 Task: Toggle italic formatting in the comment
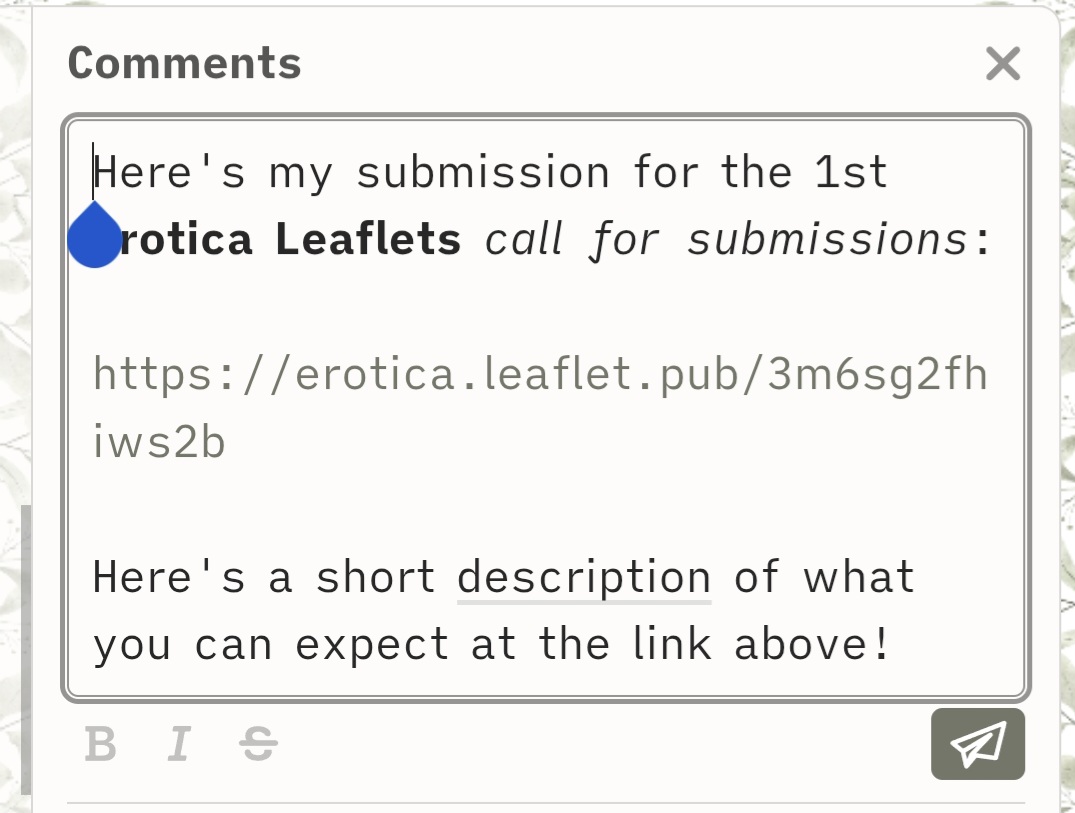click(x=179, y=745)
